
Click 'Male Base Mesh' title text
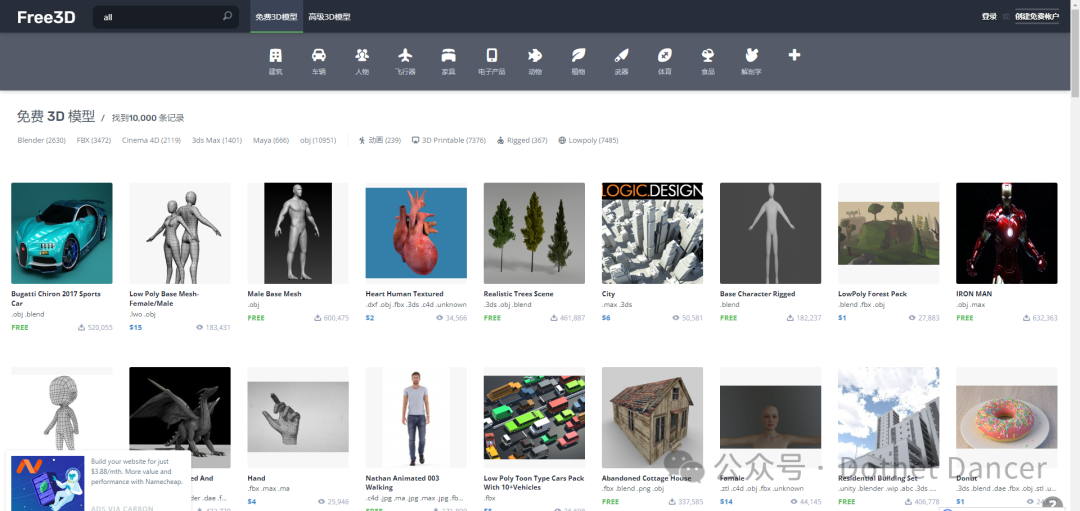point(275,293)
